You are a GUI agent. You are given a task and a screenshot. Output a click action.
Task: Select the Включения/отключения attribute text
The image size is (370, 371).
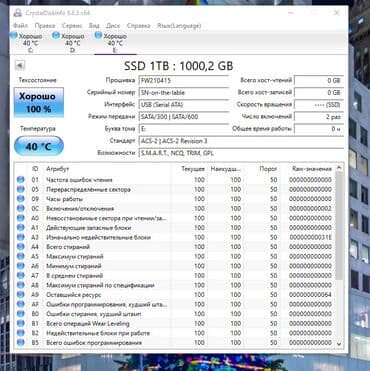[80, 209]
